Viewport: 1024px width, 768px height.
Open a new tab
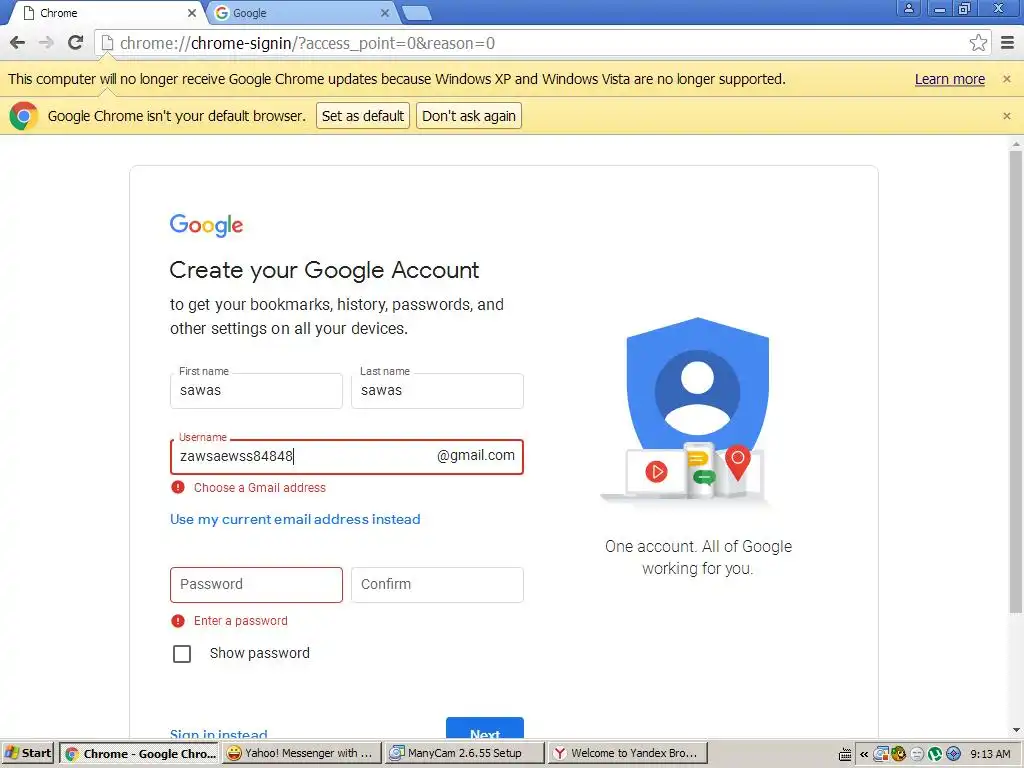click(x=416, y=13)
